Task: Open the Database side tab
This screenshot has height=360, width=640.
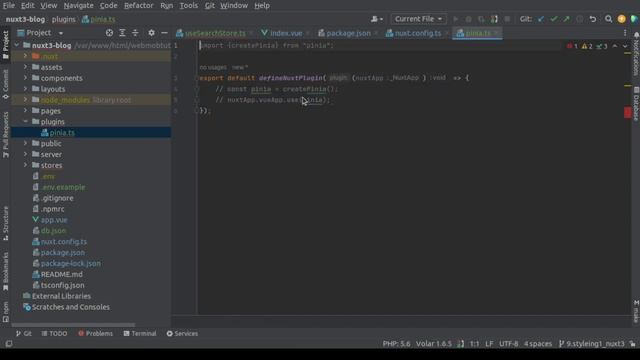Action: click(x=636, y=104)
